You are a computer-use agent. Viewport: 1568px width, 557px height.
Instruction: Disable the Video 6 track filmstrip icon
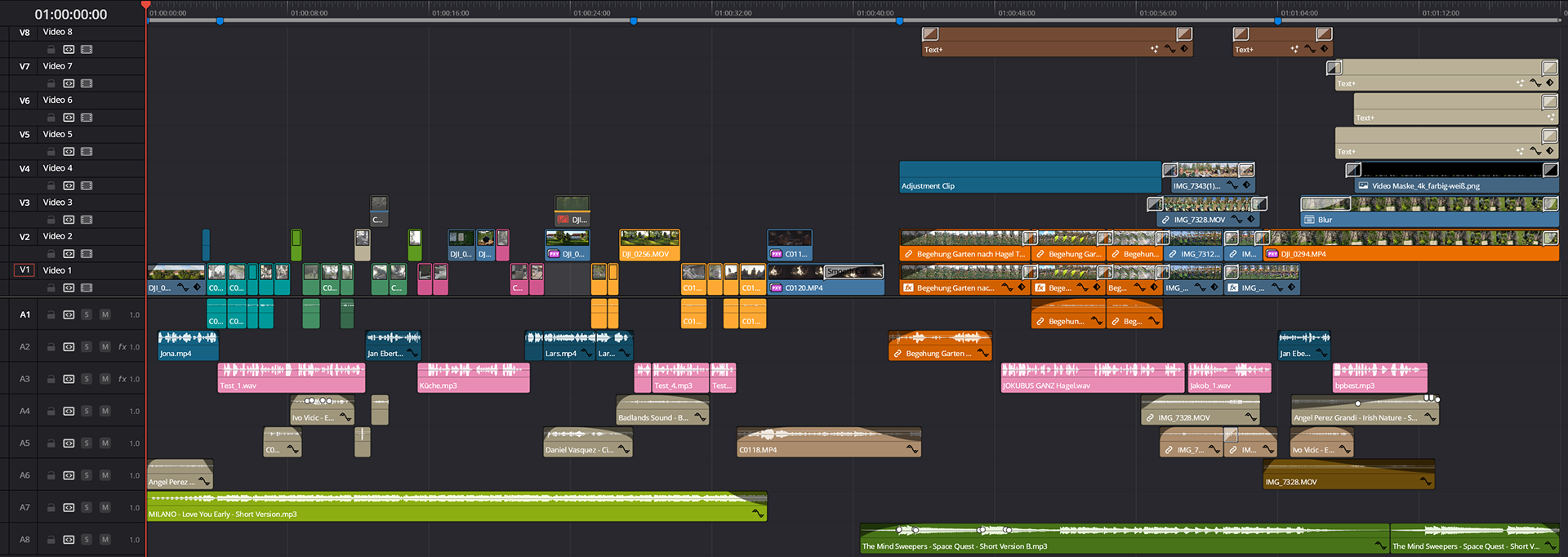(87, 118)
